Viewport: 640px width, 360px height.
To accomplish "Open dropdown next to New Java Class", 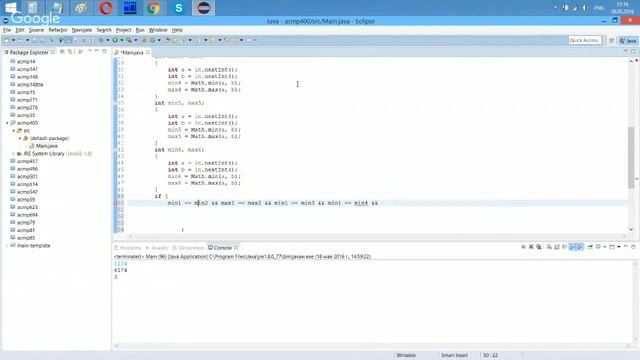I will point(159,40).
